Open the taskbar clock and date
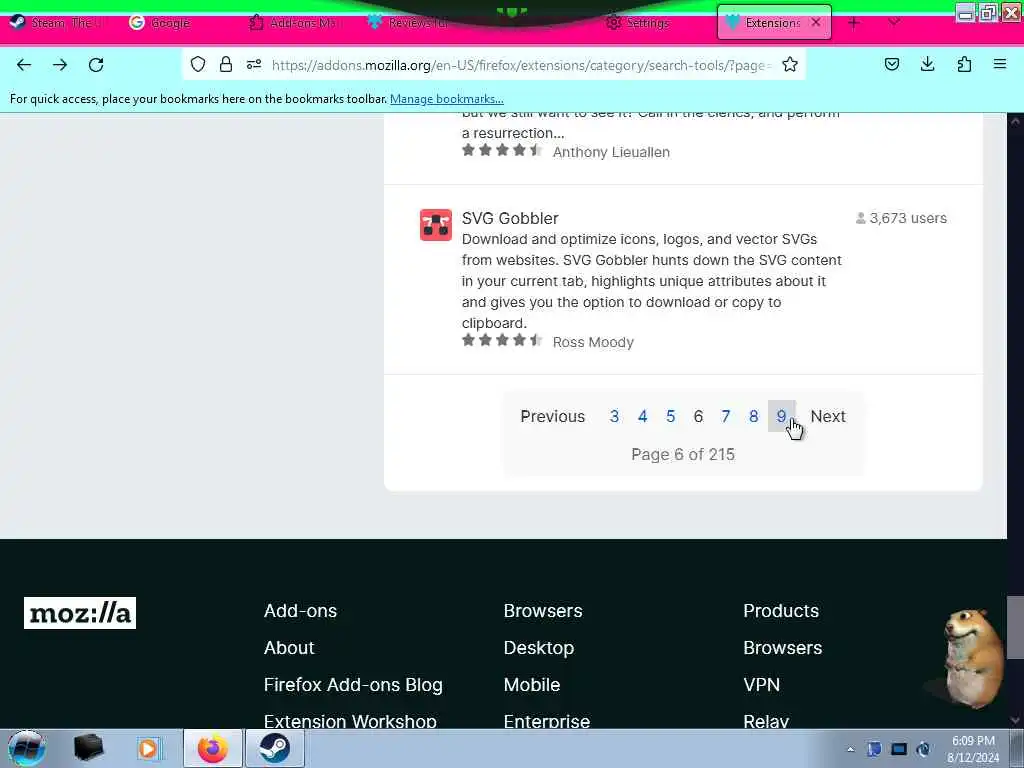The image size is (1024, 768). (x=973, y=749)
